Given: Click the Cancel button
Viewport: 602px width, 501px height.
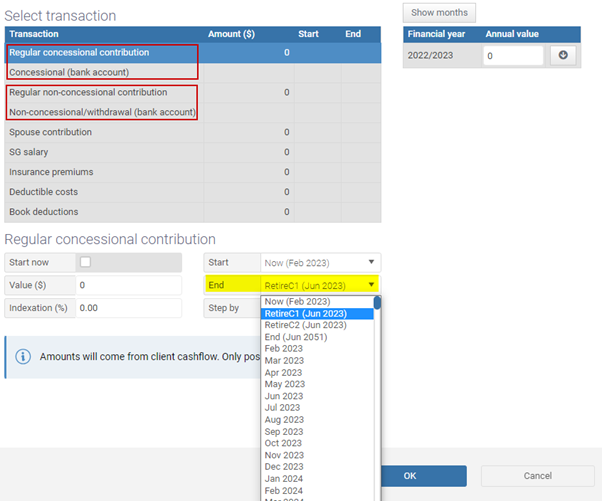Looking at the screenshot, I should tap(537, 476).
